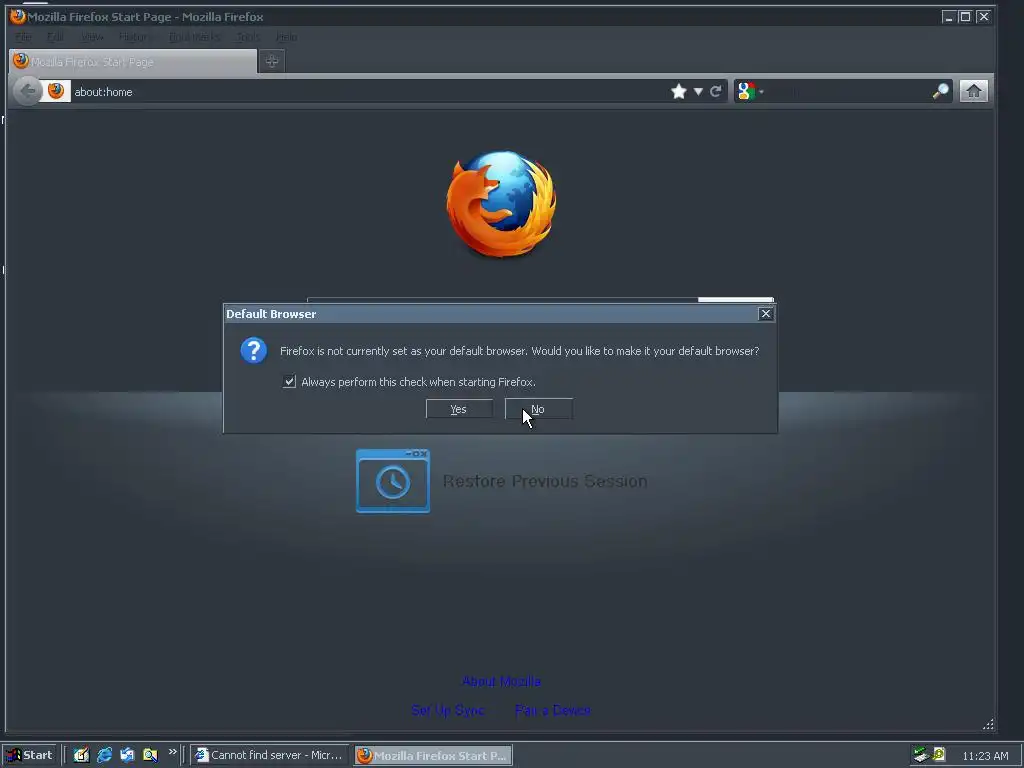This screenshot has width=1024, height=768.
Task: Expand the quick launch overflow chevron
Action: (x=172, y=752)
